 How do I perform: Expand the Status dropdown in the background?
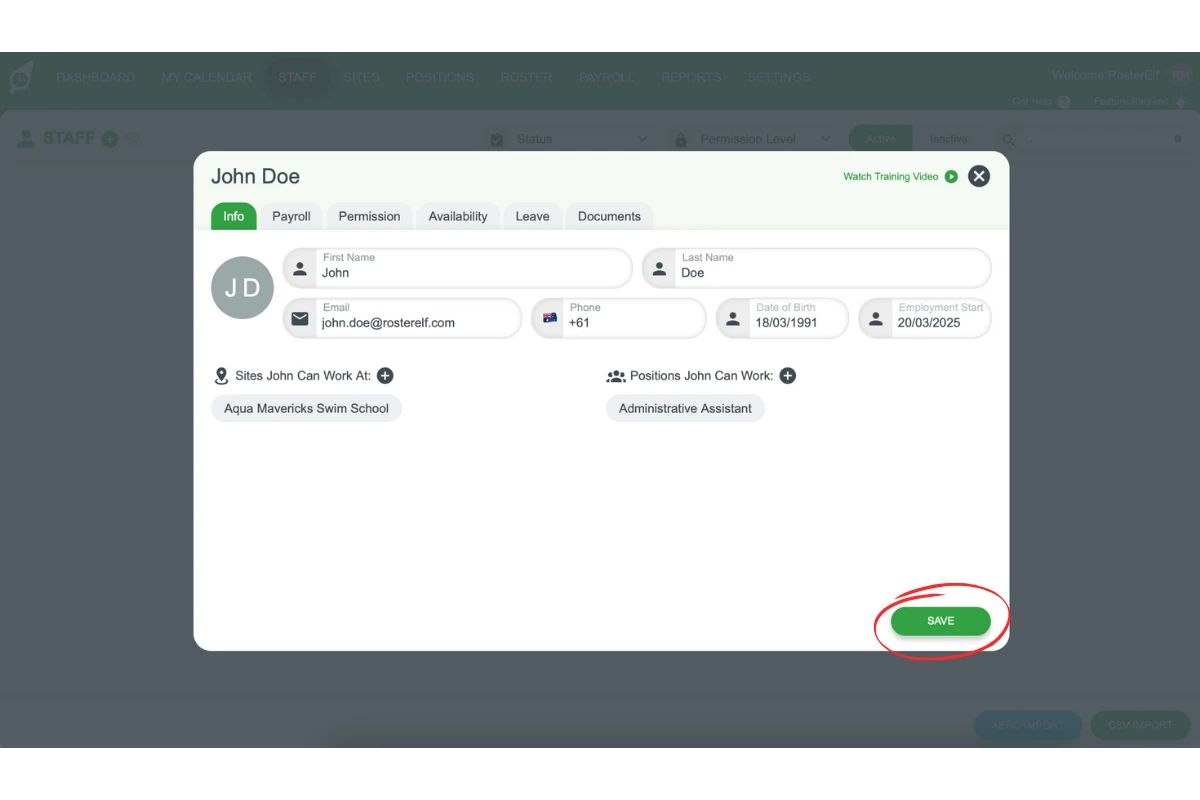(573, 139)
